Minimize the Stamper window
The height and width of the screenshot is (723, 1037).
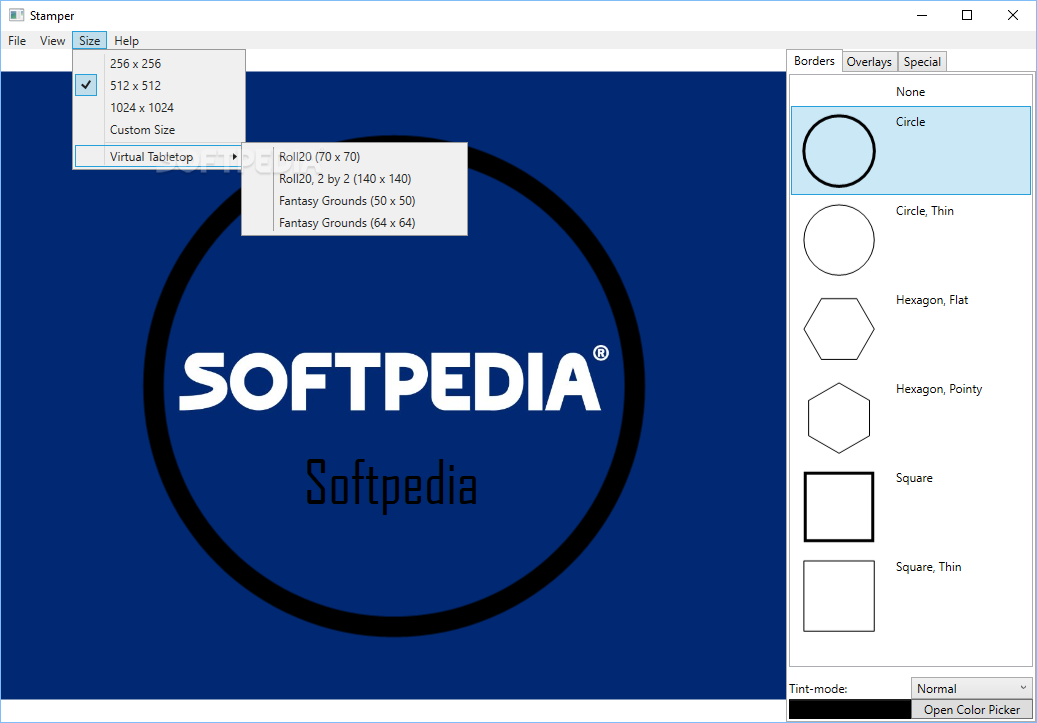[922, 15]
